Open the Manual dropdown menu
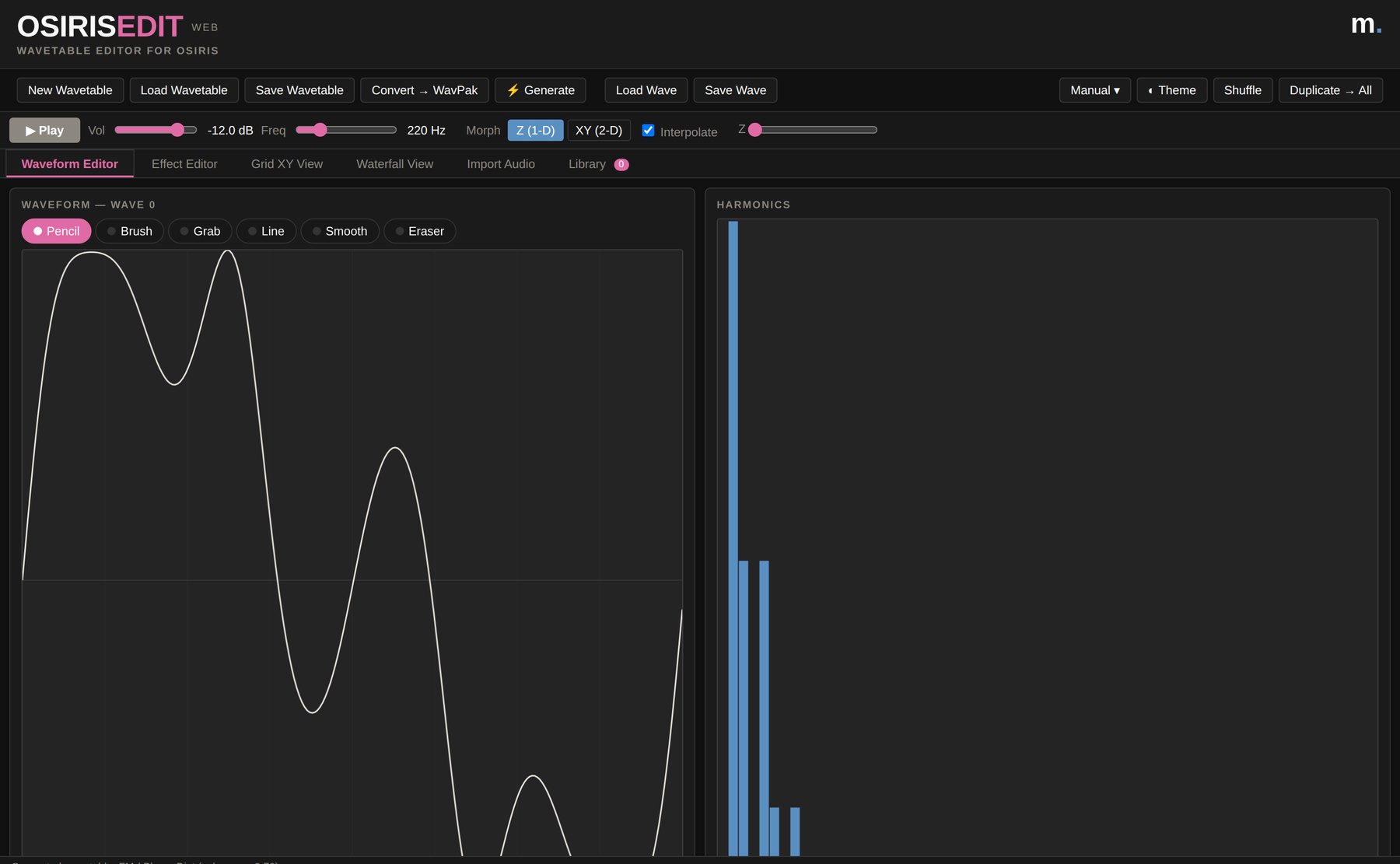Image resolution: width=1400 pixels, height=864 pixels. (1095, 90)
